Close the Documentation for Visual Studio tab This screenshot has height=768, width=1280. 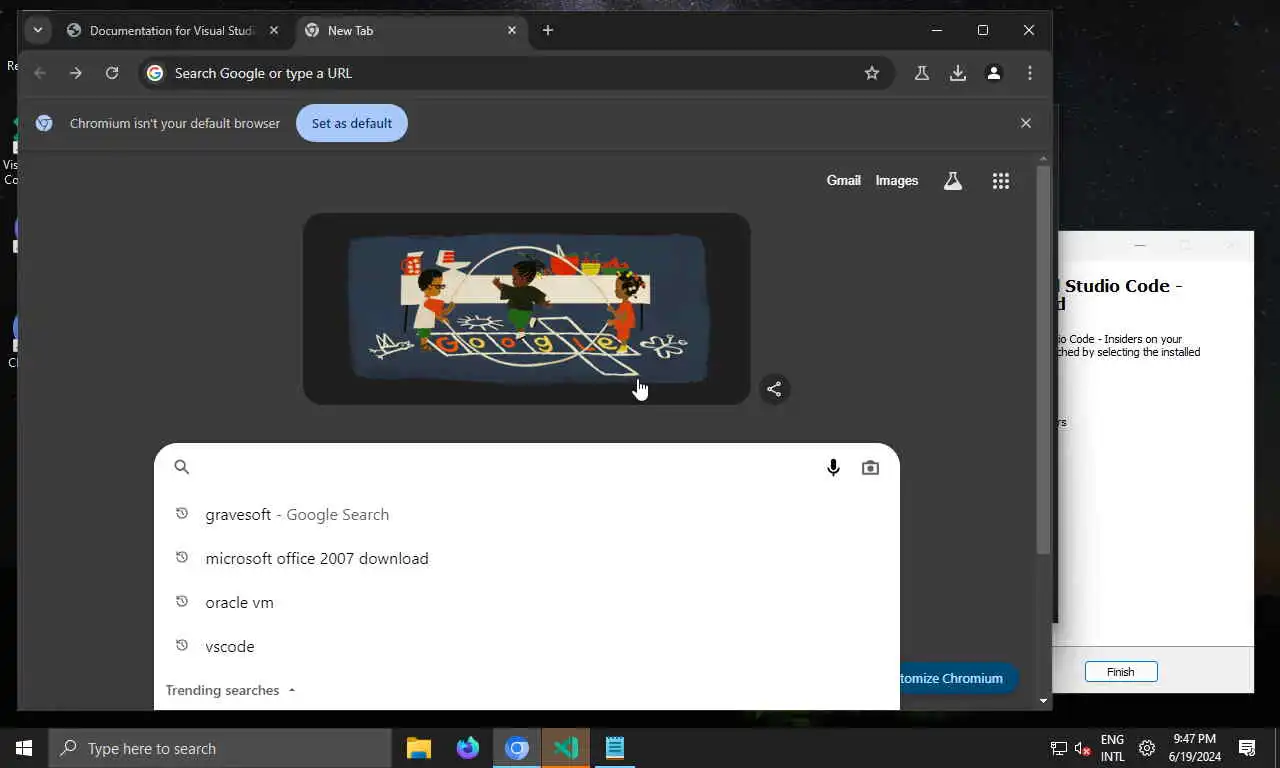coord(274,30)
